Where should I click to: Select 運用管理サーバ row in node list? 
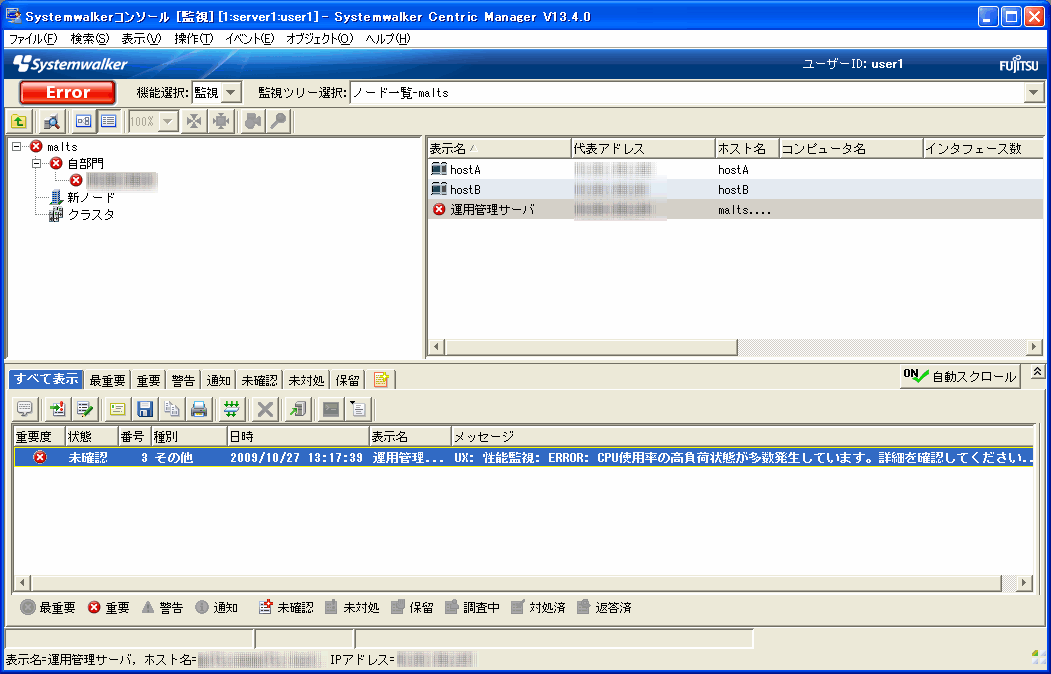point(735,210)
